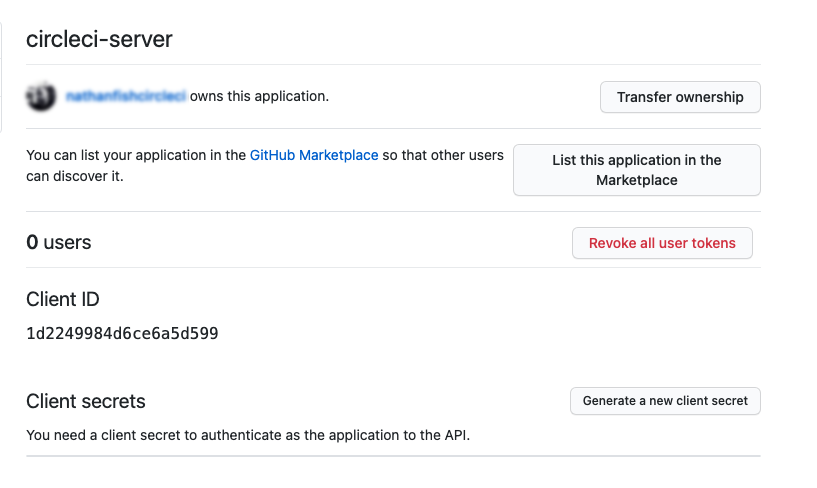
Task: Click the client secret authentication description text
Action: (x=248, y=435)
